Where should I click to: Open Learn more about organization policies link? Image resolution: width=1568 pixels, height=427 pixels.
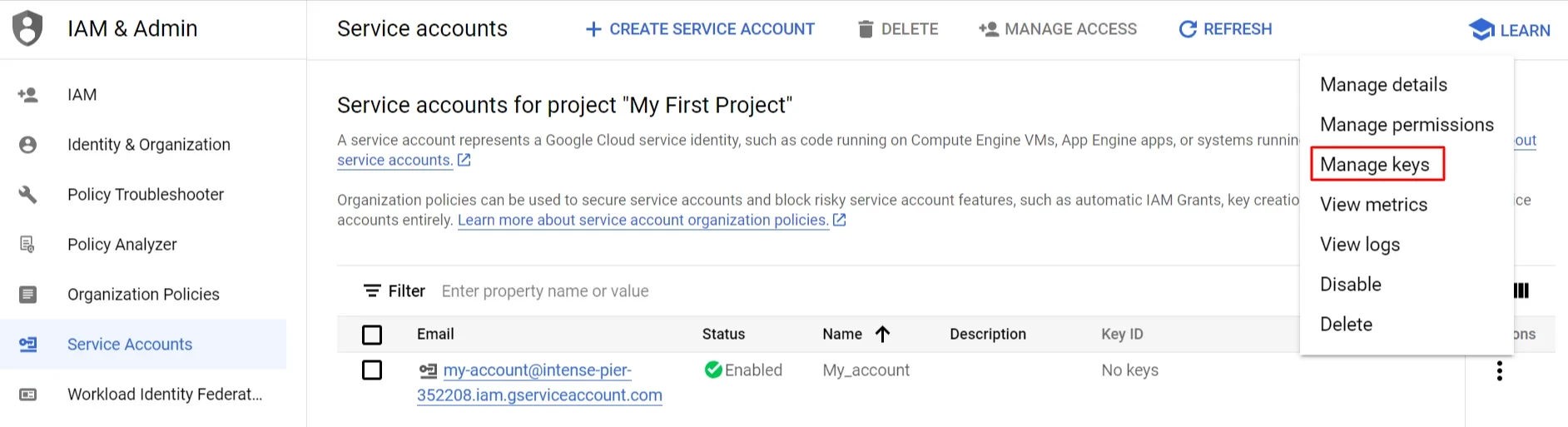[643, 221]
